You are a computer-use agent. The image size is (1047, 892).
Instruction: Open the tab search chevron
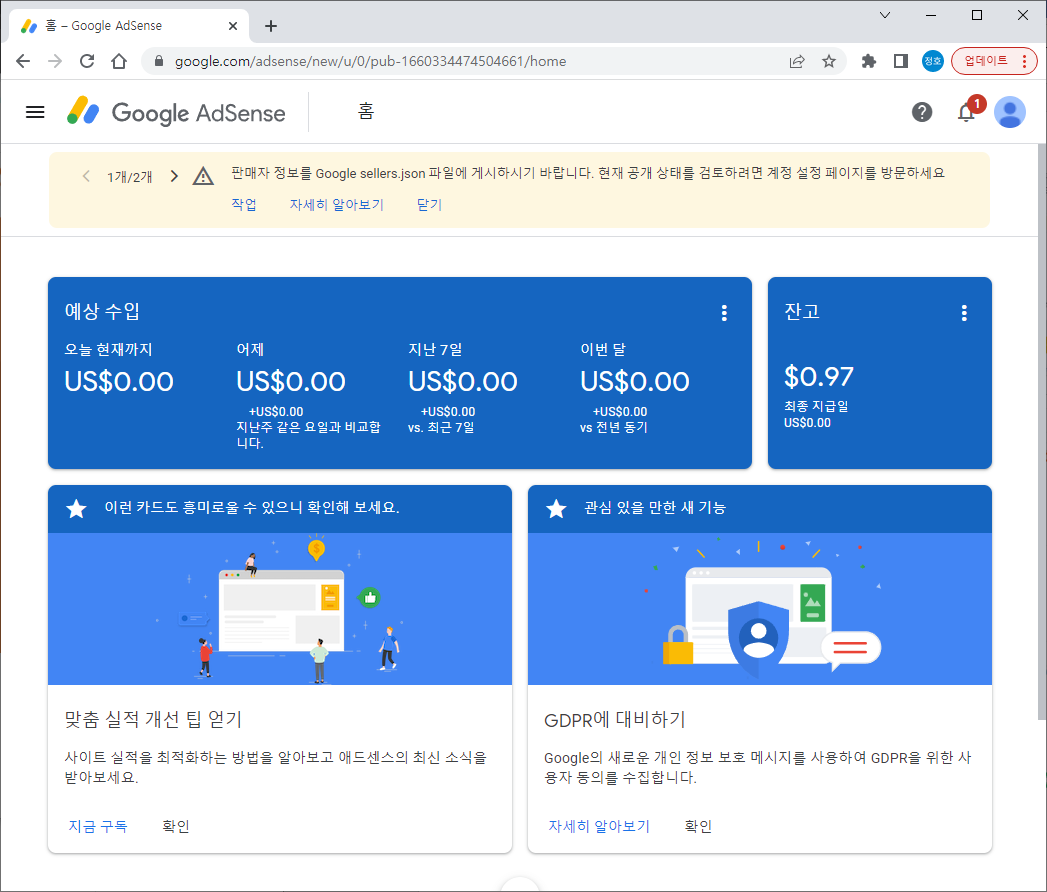click(x=885, y=15)
